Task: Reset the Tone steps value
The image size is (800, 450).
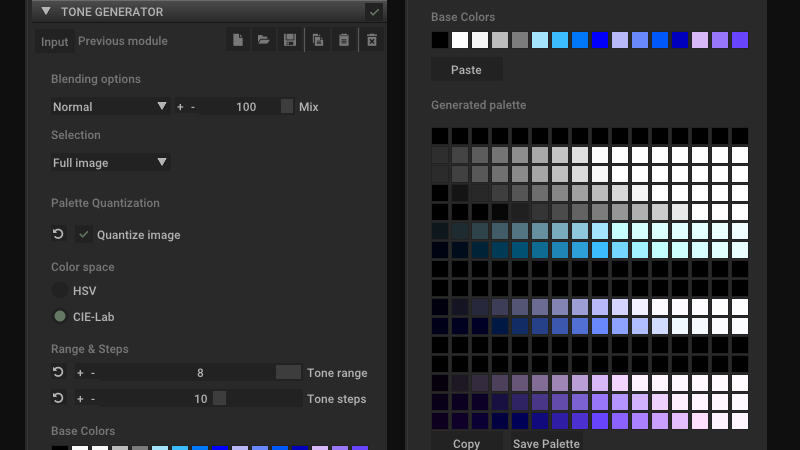Action: pyautogui.click(x=58, y=399)
